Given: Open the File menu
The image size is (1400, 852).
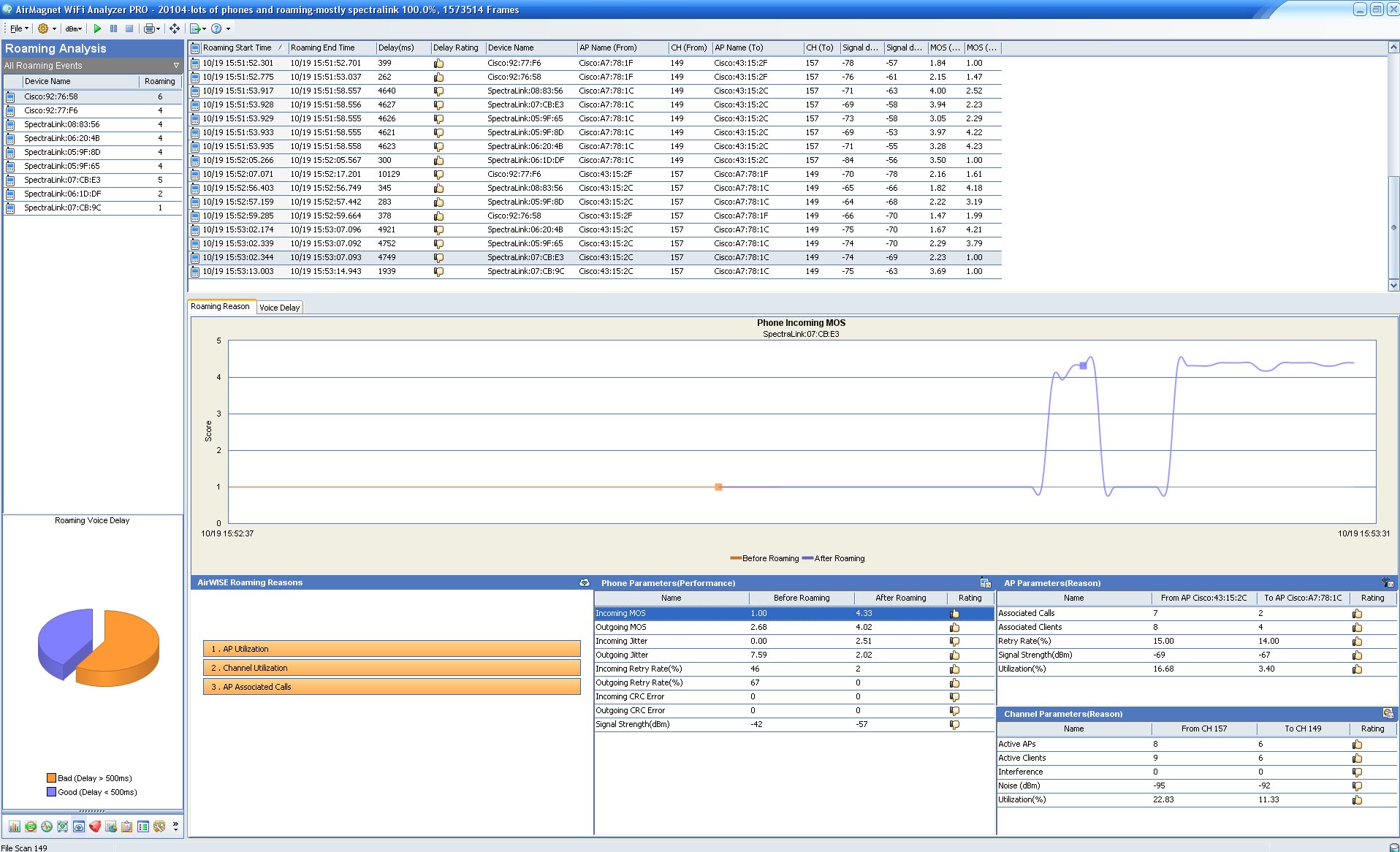Looking at the screenshot, I should point(19,28).
